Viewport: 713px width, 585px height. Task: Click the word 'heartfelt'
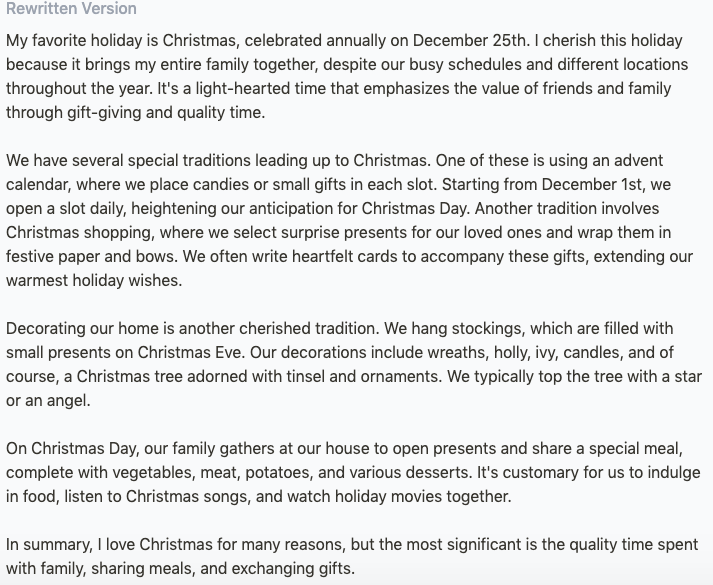[x=322, y=256]
